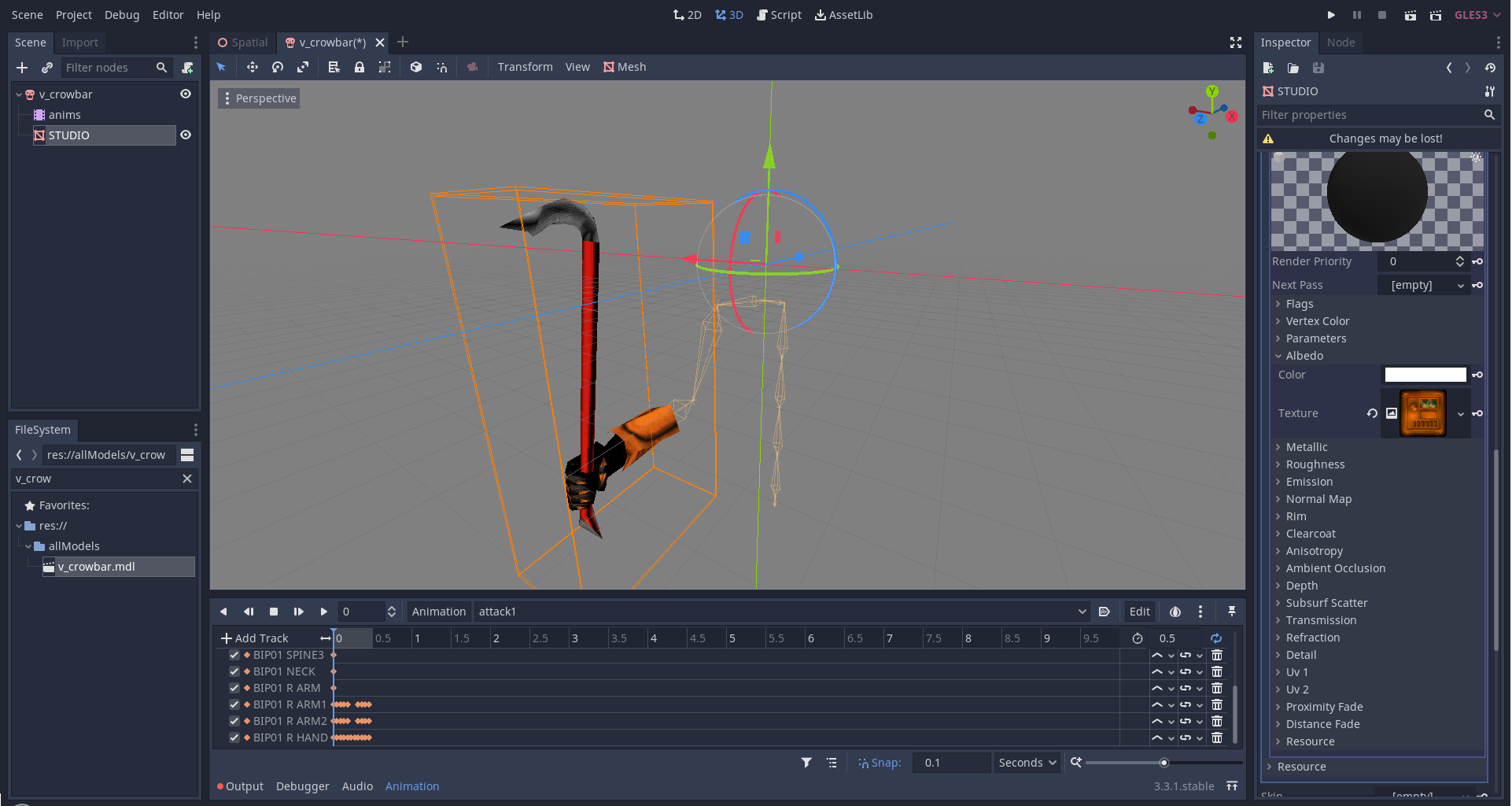The width and height of the screenshot is (1512, 806).
Task: Disable the BIP01 SPINE3 track checkbox
Action: 234,655
